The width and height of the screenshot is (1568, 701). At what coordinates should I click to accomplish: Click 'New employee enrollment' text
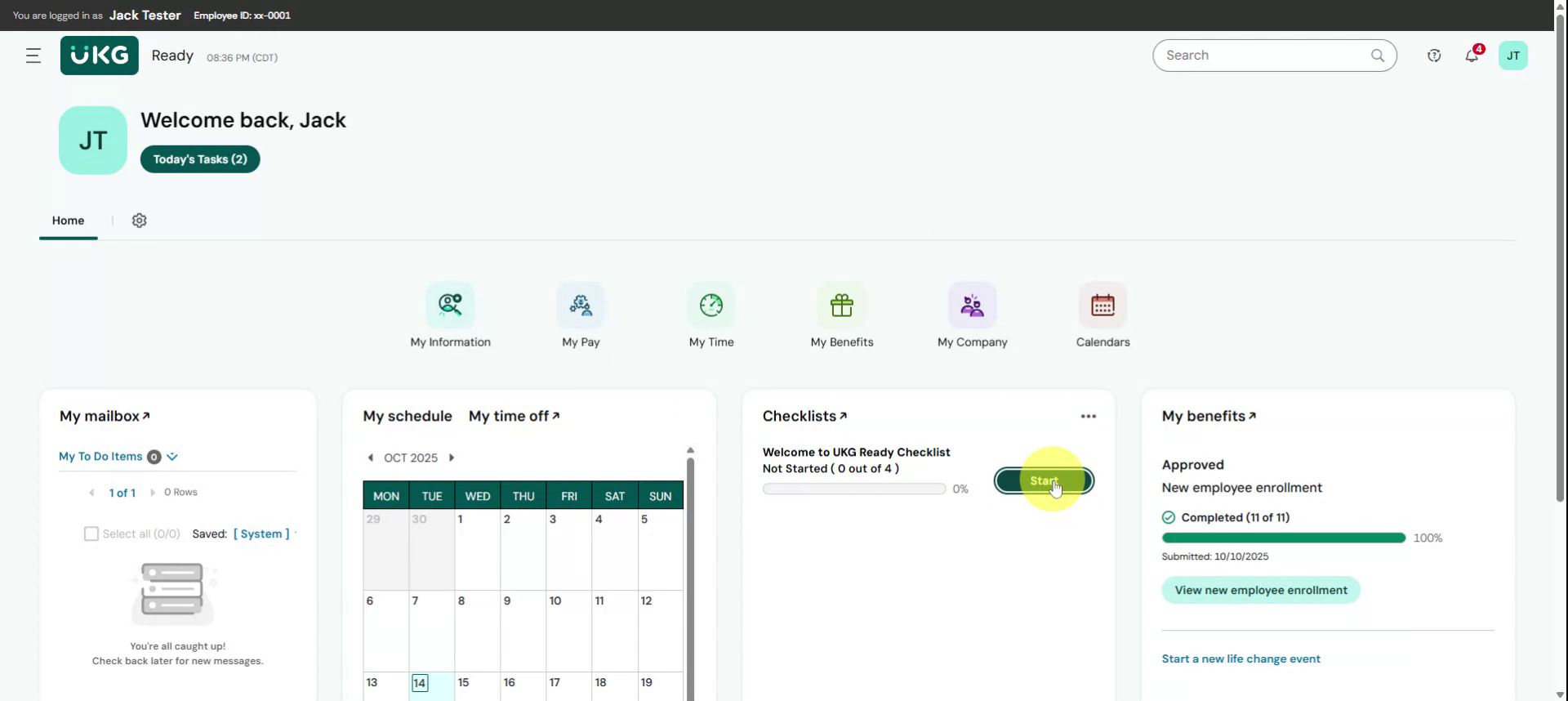click(x=1241, y=488)
